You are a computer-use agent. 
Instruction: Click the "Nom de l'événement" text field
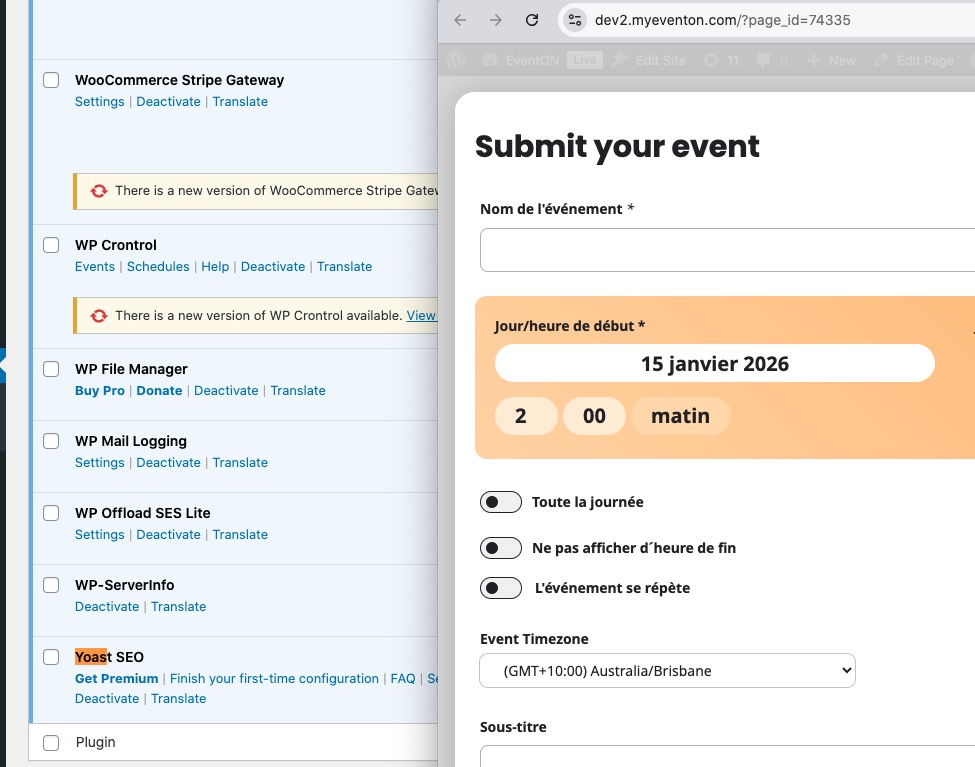[727, 250]
